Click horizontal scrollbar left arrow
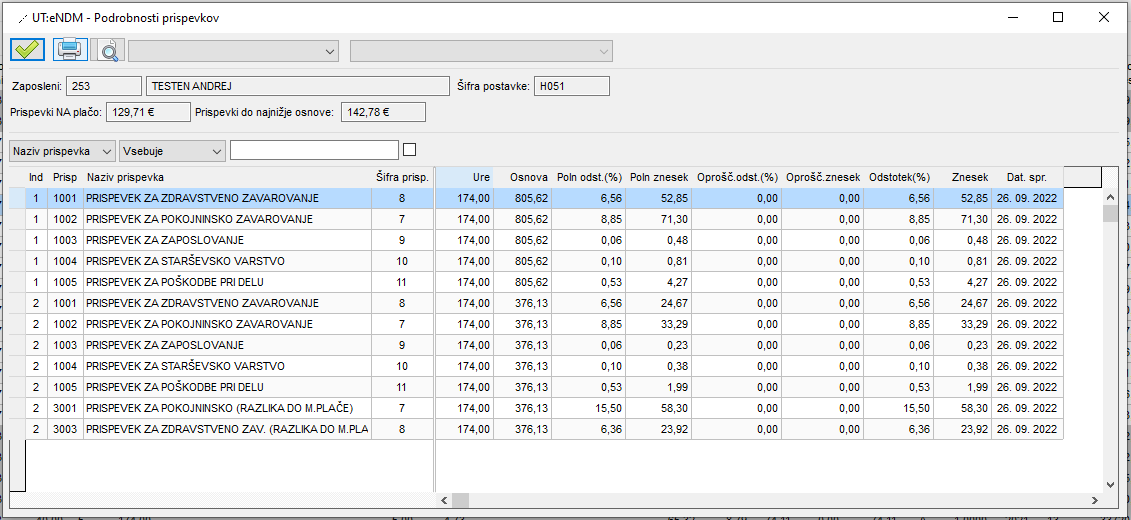Image resolution: width=1131 pixels, height=520 pixels. pyautogui.click(x=445, y=500)
